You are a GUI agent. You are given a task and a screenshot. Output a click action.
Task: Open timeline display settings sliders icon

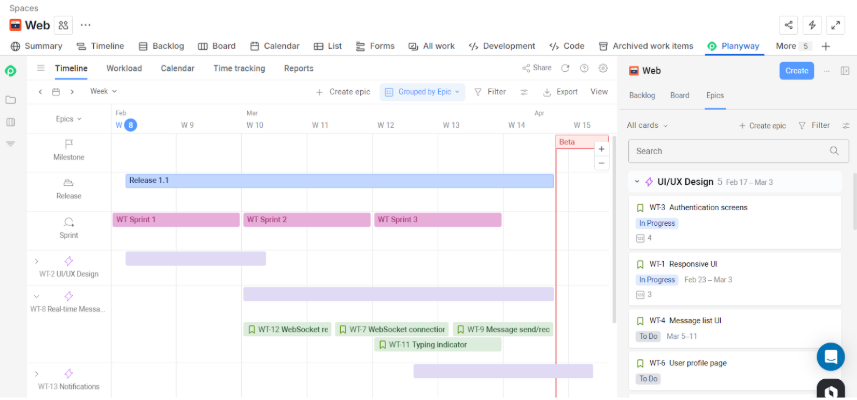coord(524,92)
